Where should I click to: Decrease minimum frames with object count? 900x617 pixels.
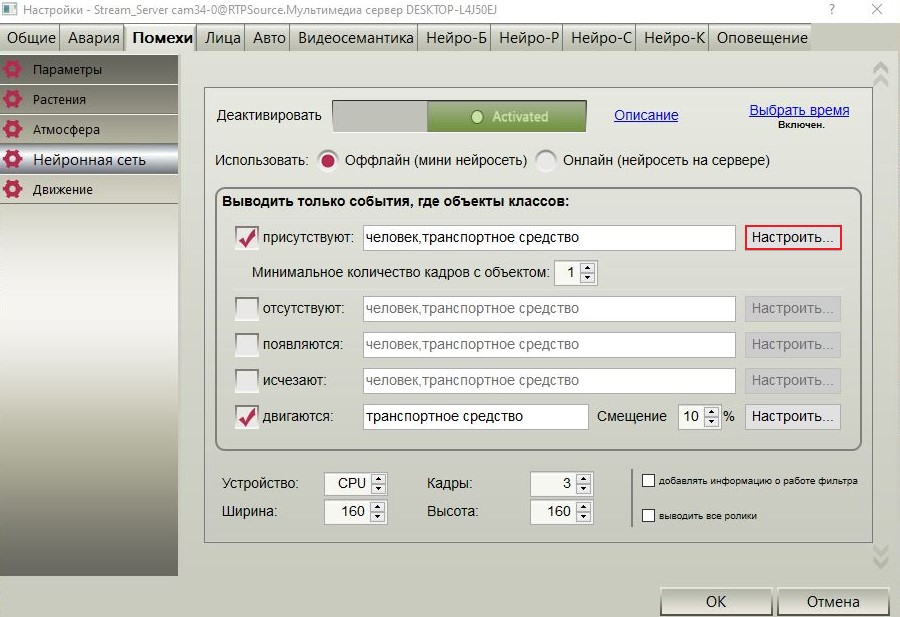pos(587,278)
